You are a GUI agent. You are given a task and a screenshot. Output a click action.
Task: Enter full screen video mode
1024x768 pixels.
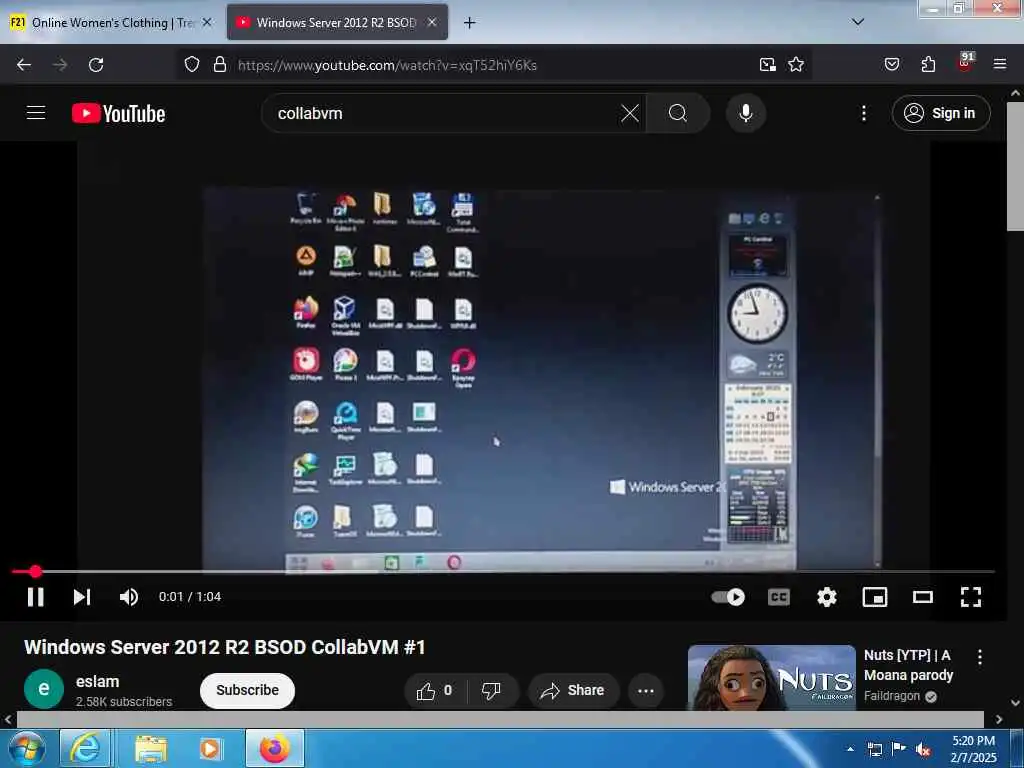click(970, 597)
